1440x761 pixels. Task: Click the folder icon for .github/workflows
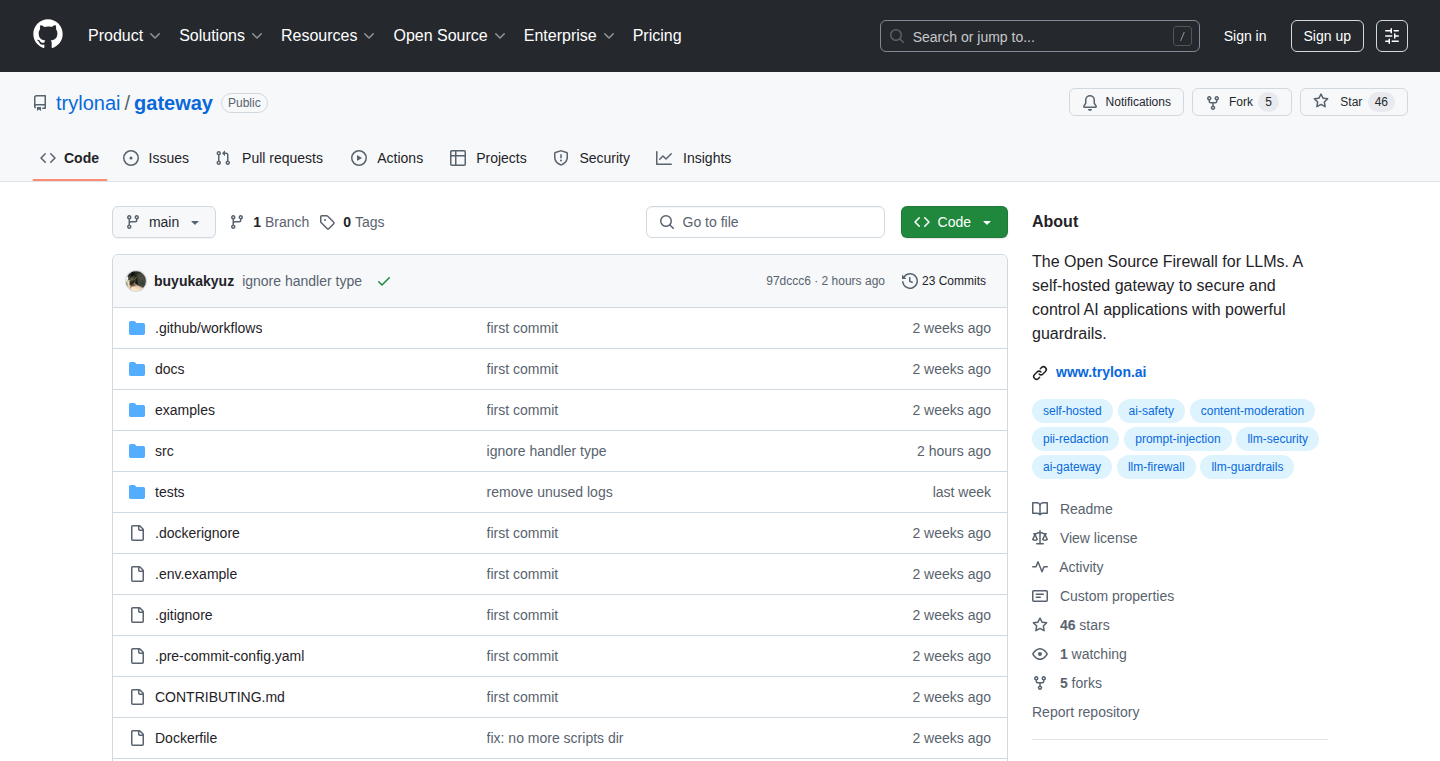point(137,328)
